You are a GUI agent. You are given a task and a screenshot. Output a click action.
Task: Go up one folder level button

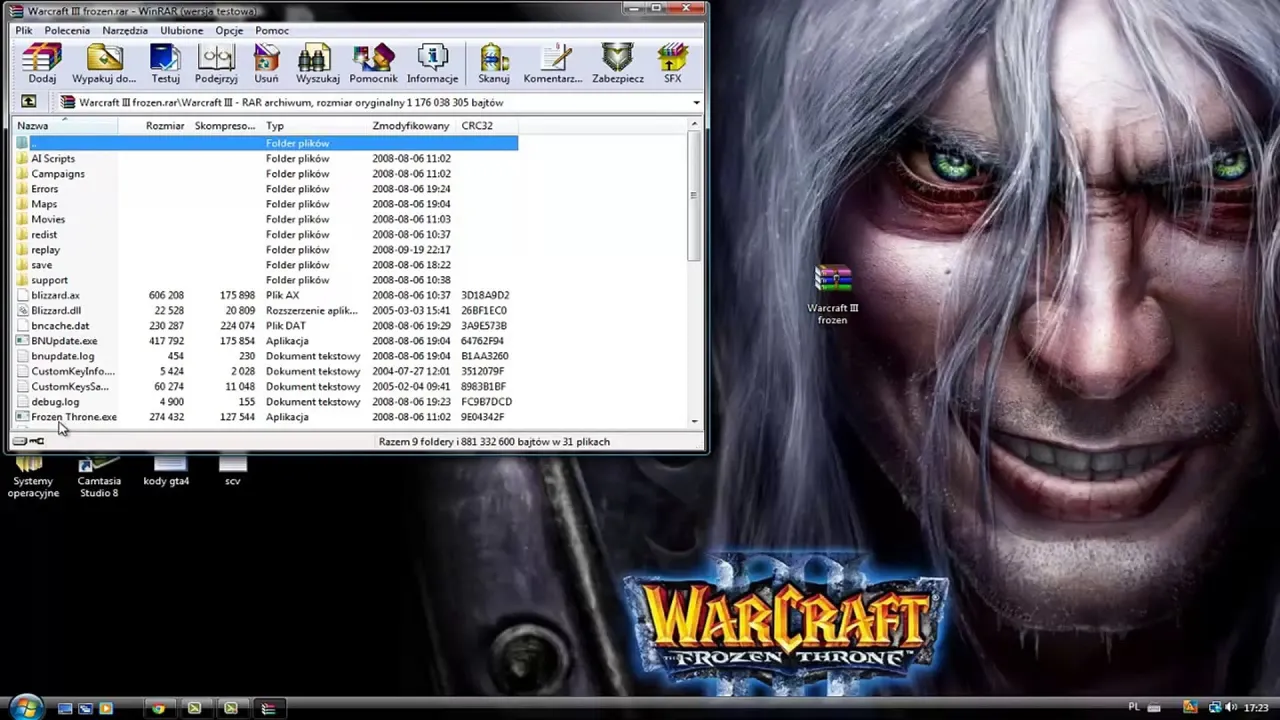coord(29,102)
